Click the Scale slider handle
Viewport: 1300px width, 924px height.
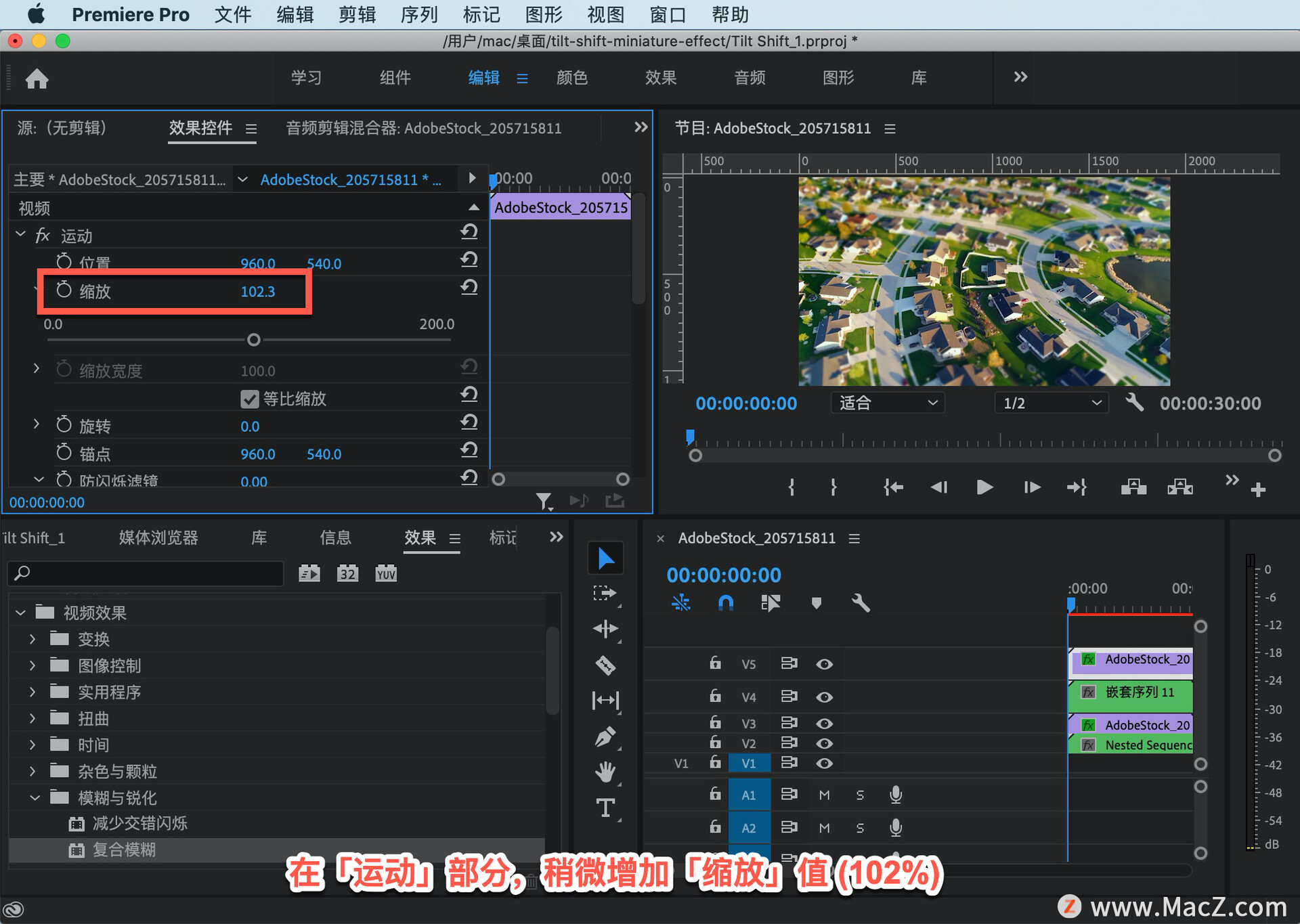pos(253,340)
